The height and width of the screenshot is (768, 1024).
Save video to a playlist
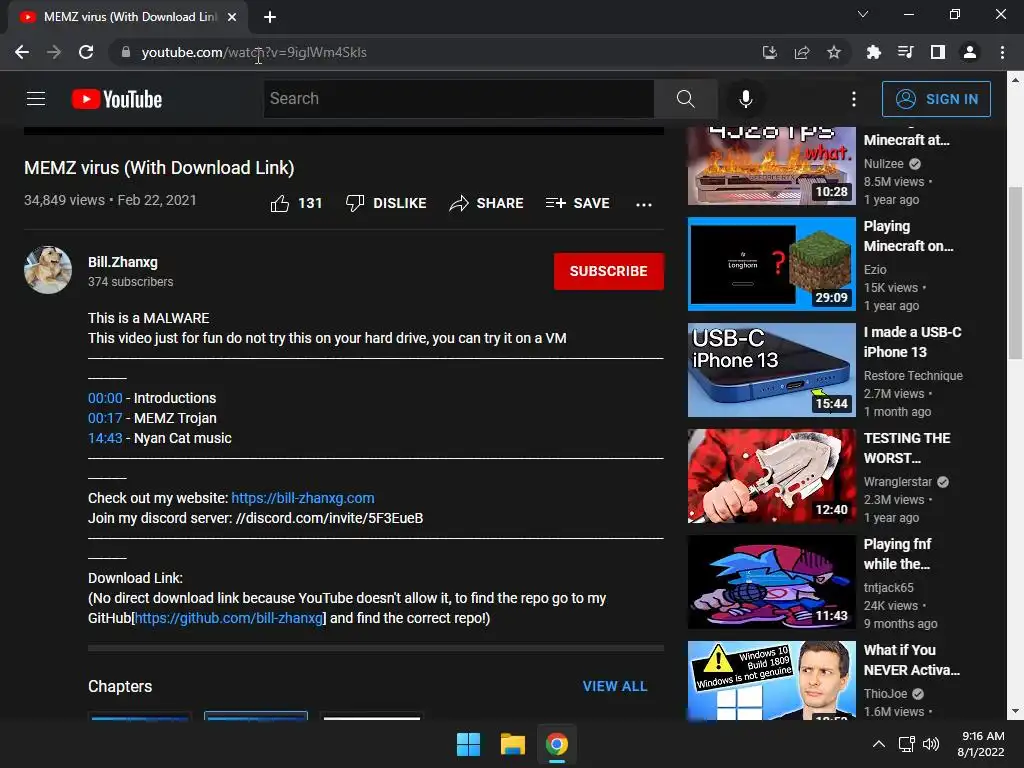point(578,203)
